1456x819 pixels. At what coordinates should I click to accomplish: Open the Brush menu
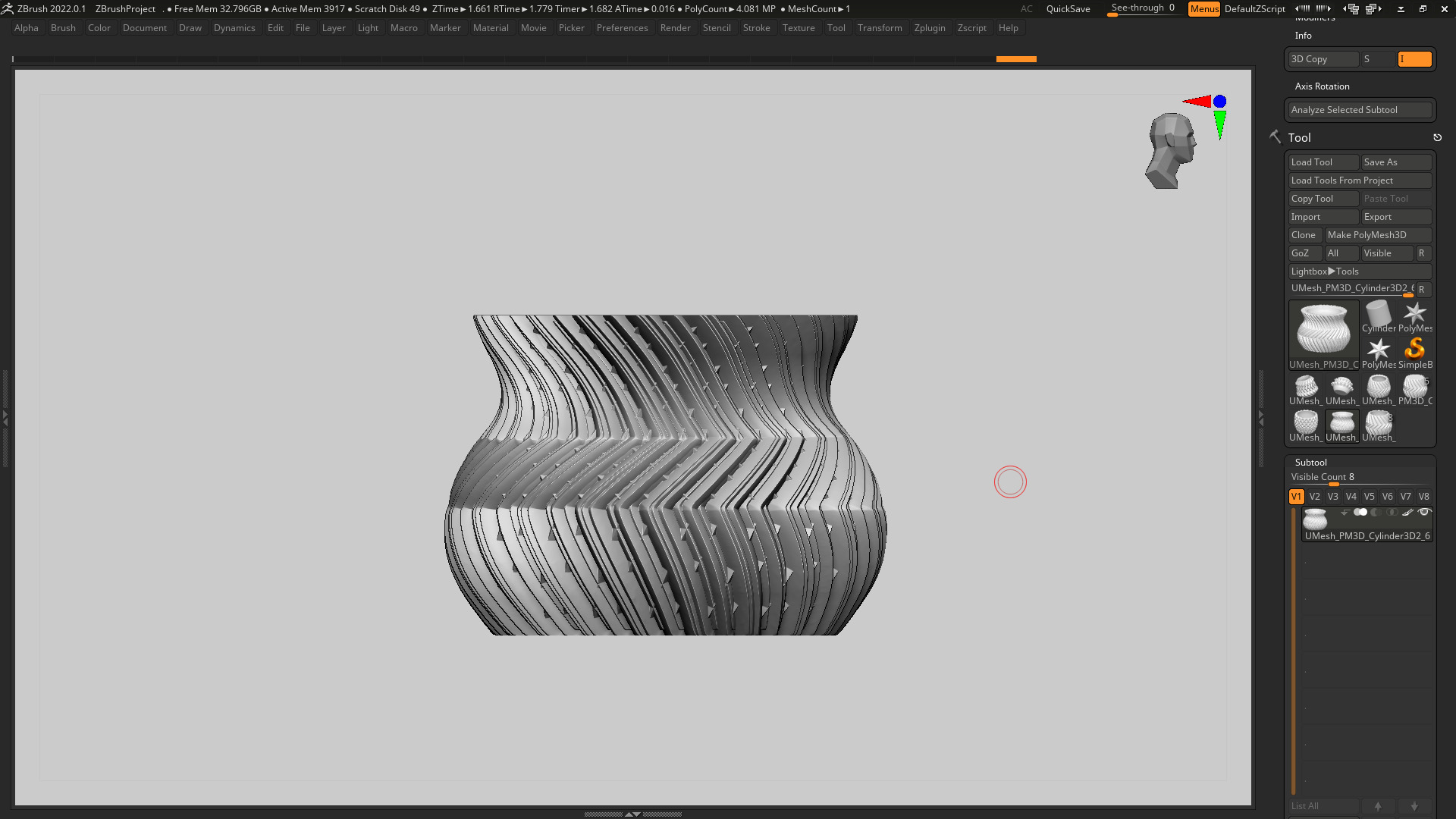pos(63,28)
